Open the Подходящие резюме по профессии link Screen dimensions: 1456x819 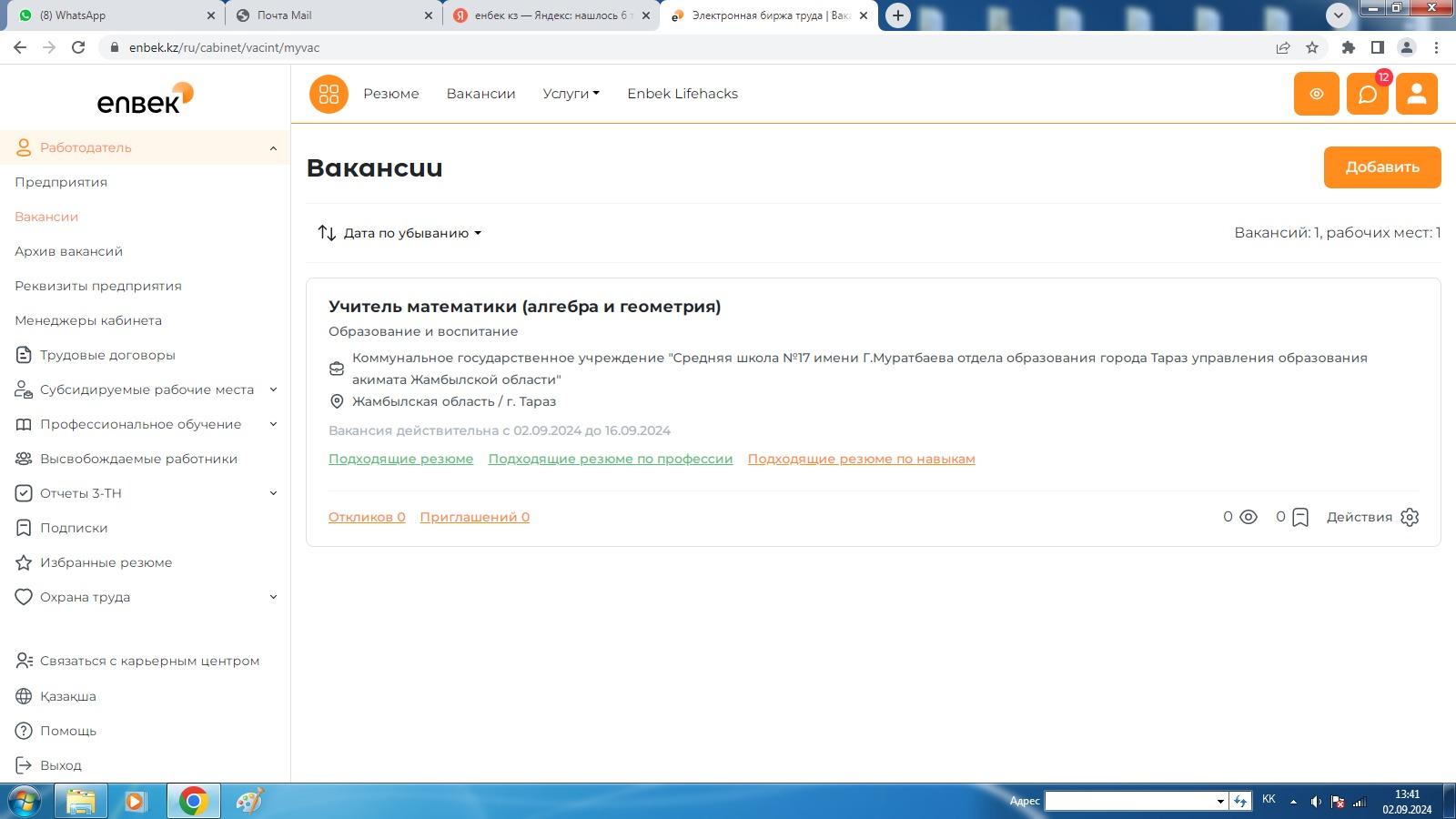[611, 459]
